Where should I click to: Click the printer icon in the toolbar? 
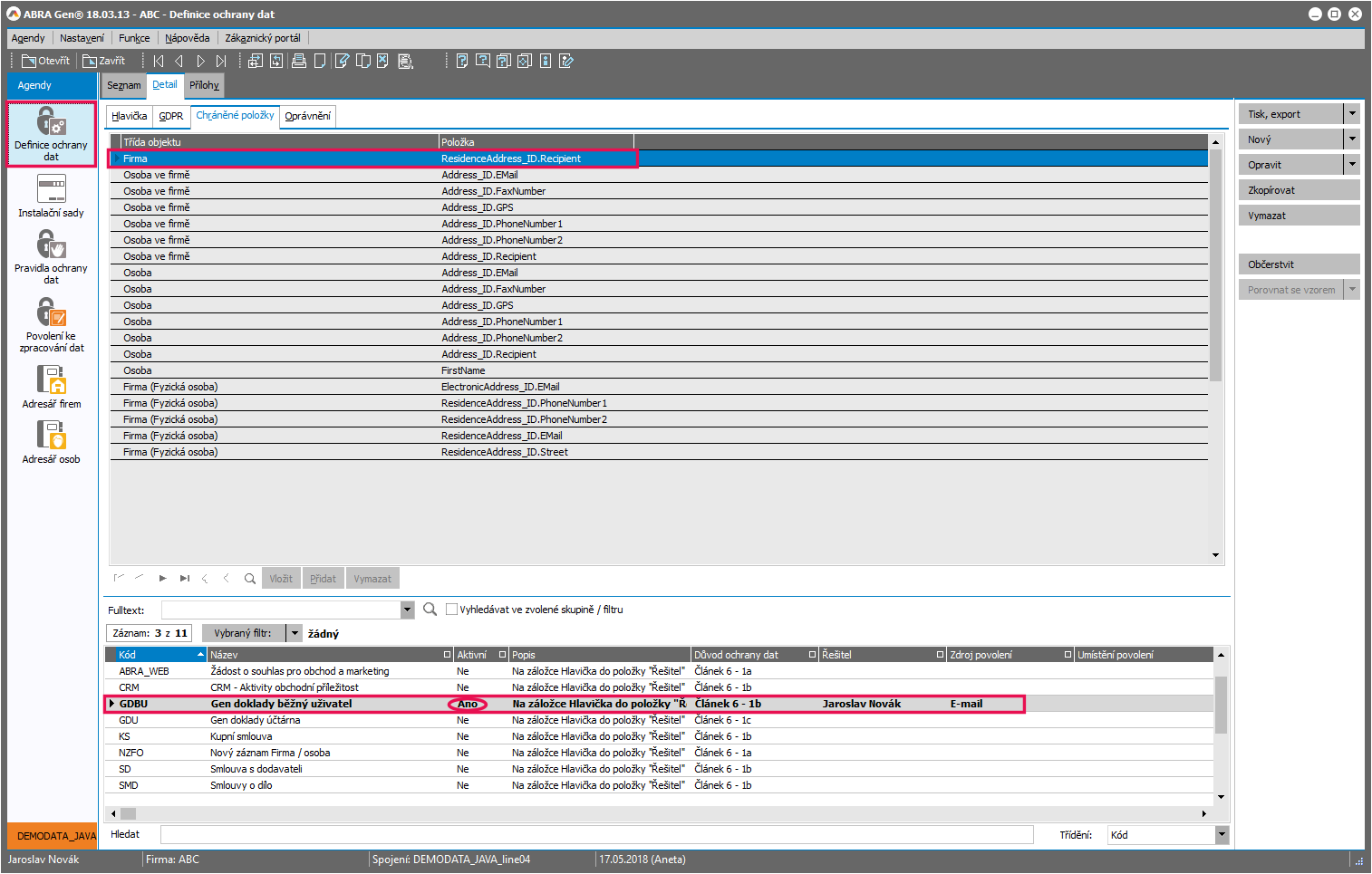(x=298, y=61)
